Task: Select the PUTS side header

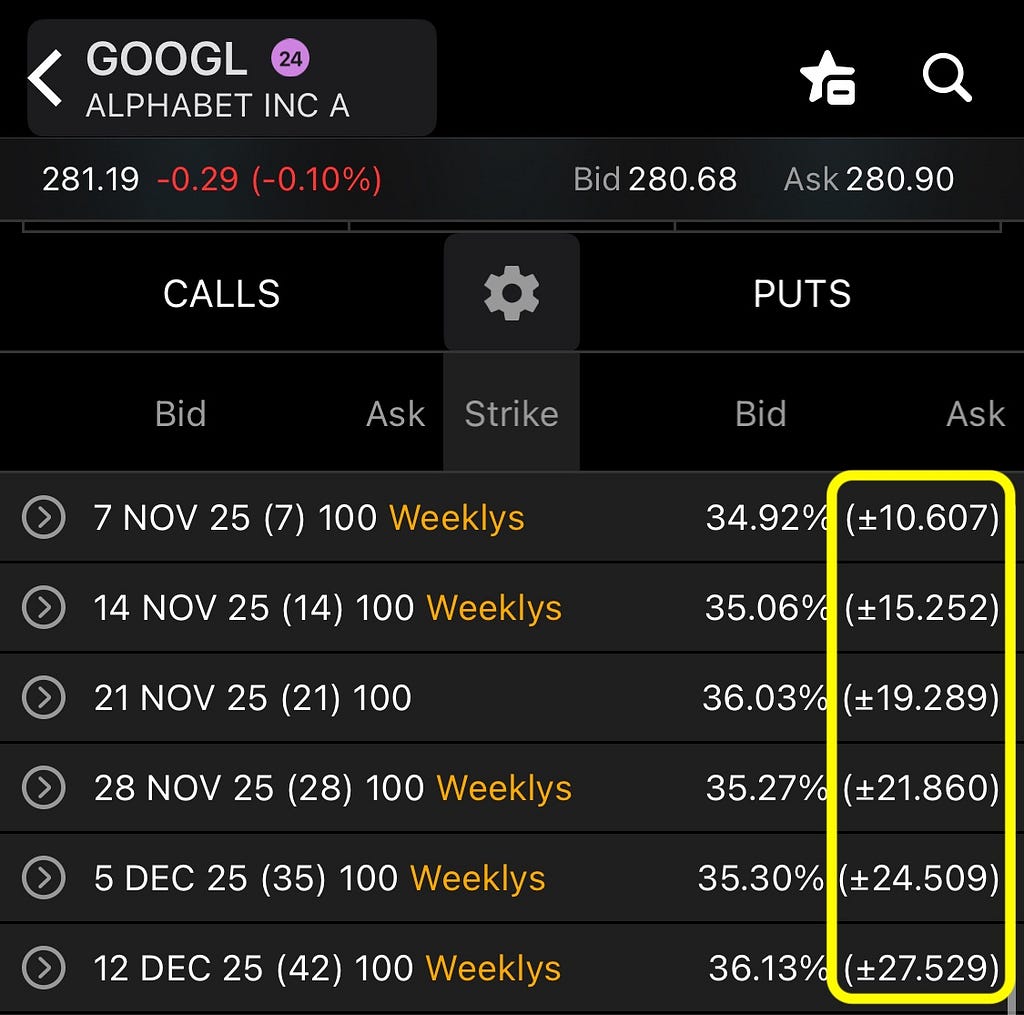Action: point(802,293)
